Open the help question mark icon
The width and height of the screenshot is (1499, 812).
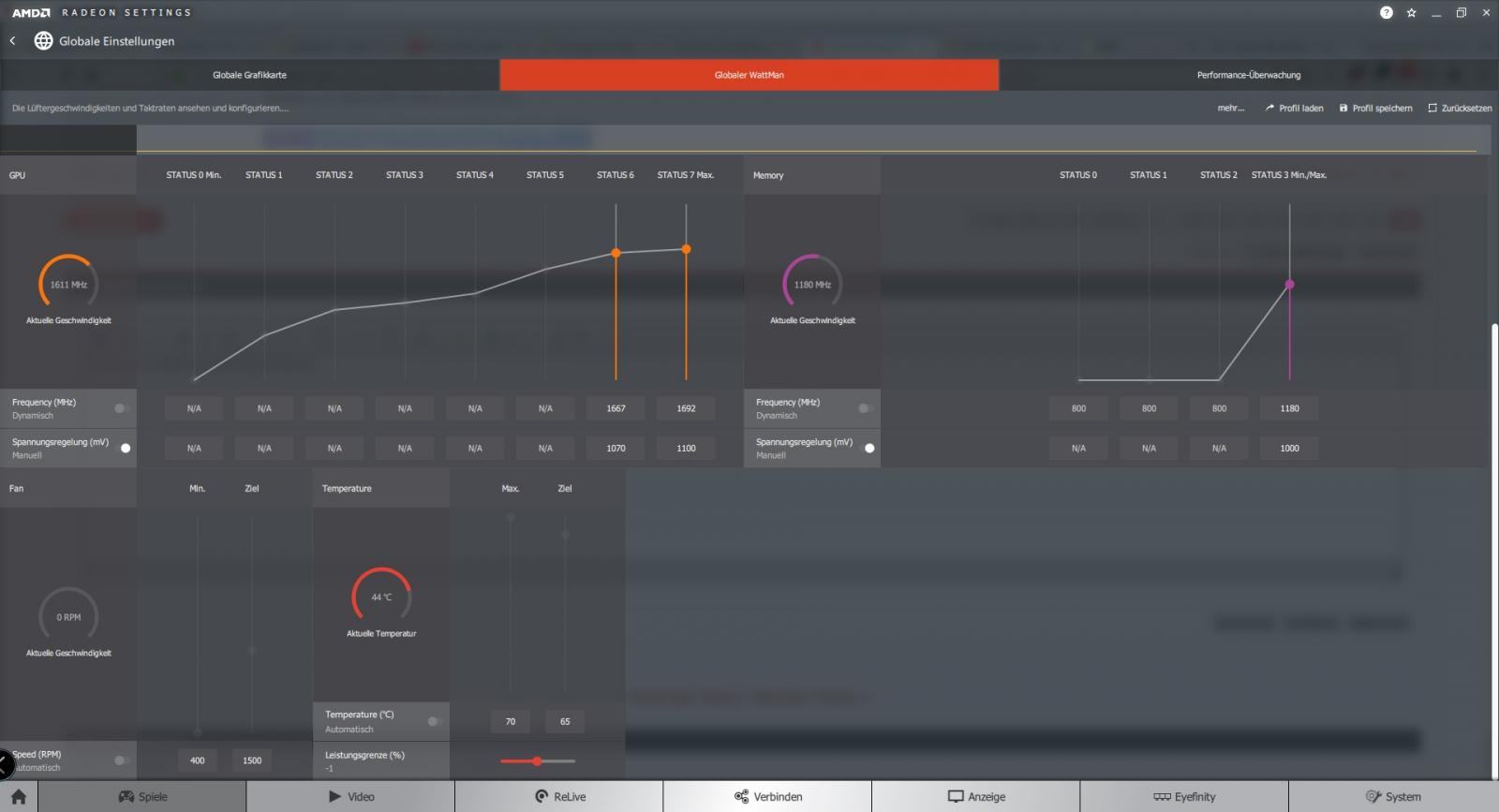tap(1386, 12)
